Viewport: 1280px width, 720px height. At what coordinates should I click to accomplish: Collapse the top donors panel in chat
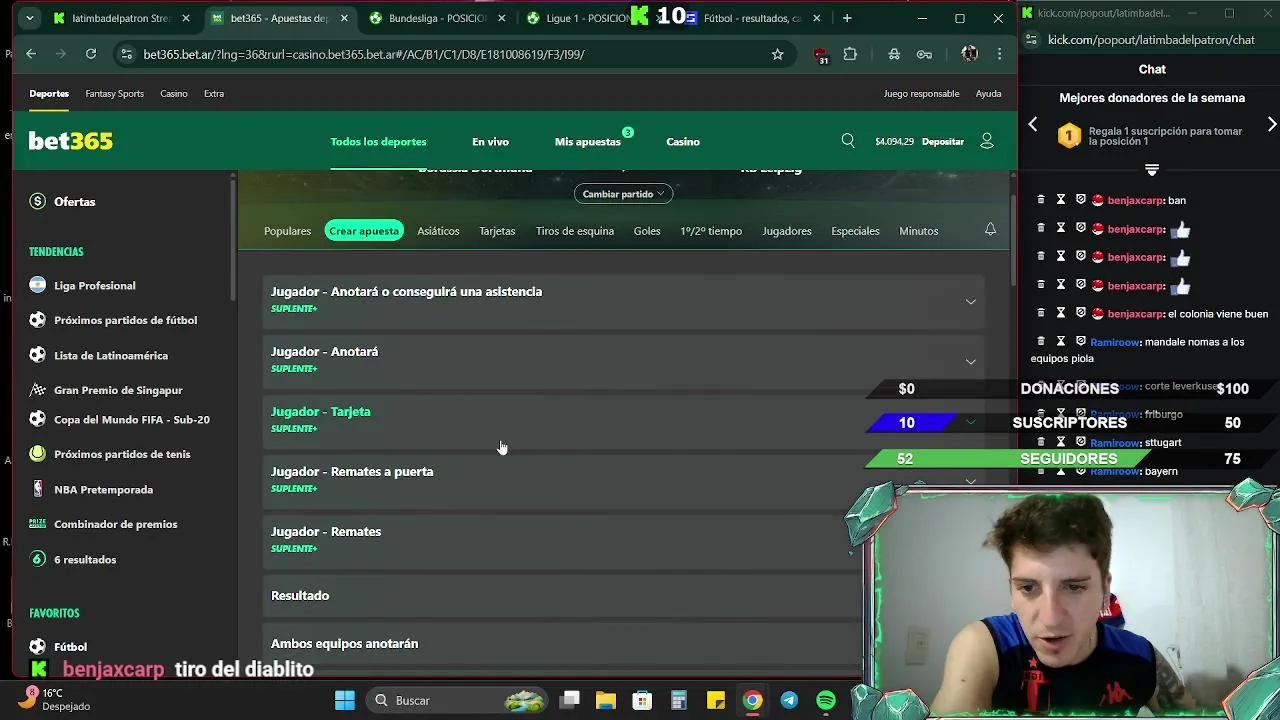[x=1152, y=170]
